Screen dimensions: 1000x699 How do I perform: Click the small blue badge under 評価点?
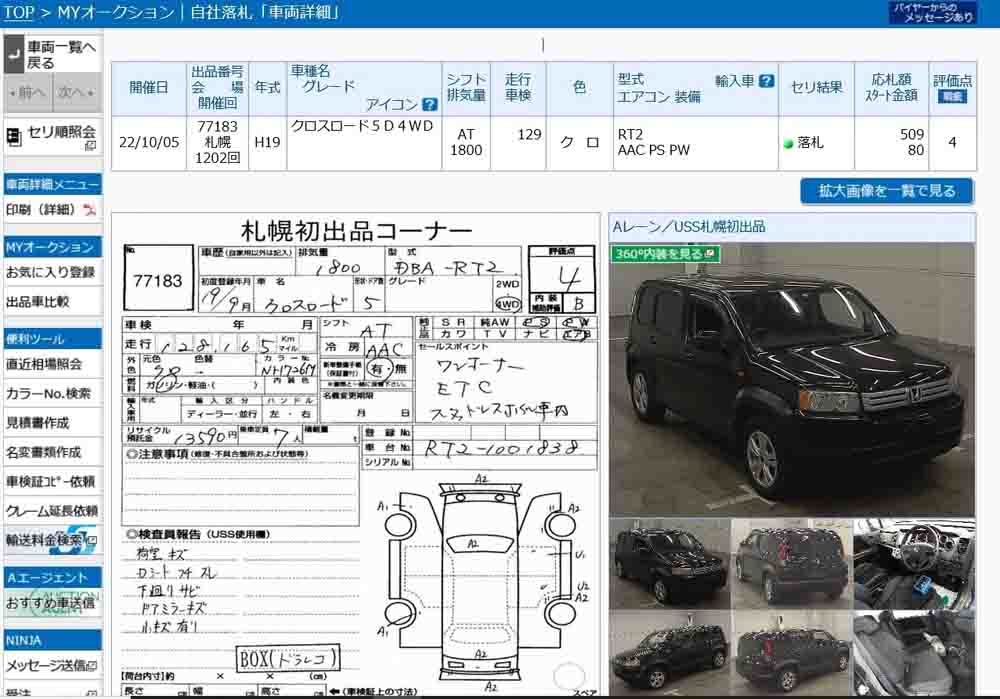(x=952, y=97)
